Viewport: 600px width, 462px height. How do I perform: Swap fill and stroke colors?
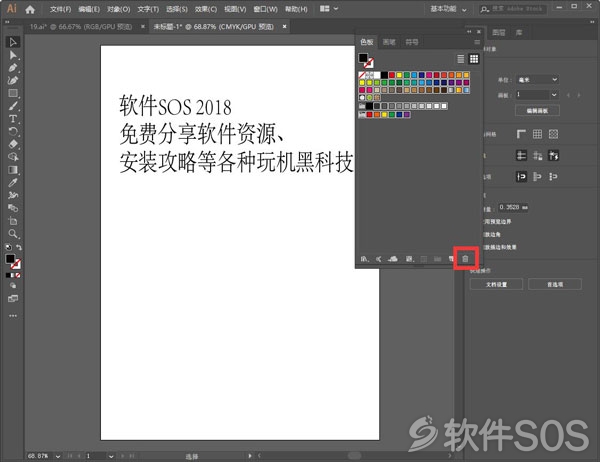[x=18, y=247]
